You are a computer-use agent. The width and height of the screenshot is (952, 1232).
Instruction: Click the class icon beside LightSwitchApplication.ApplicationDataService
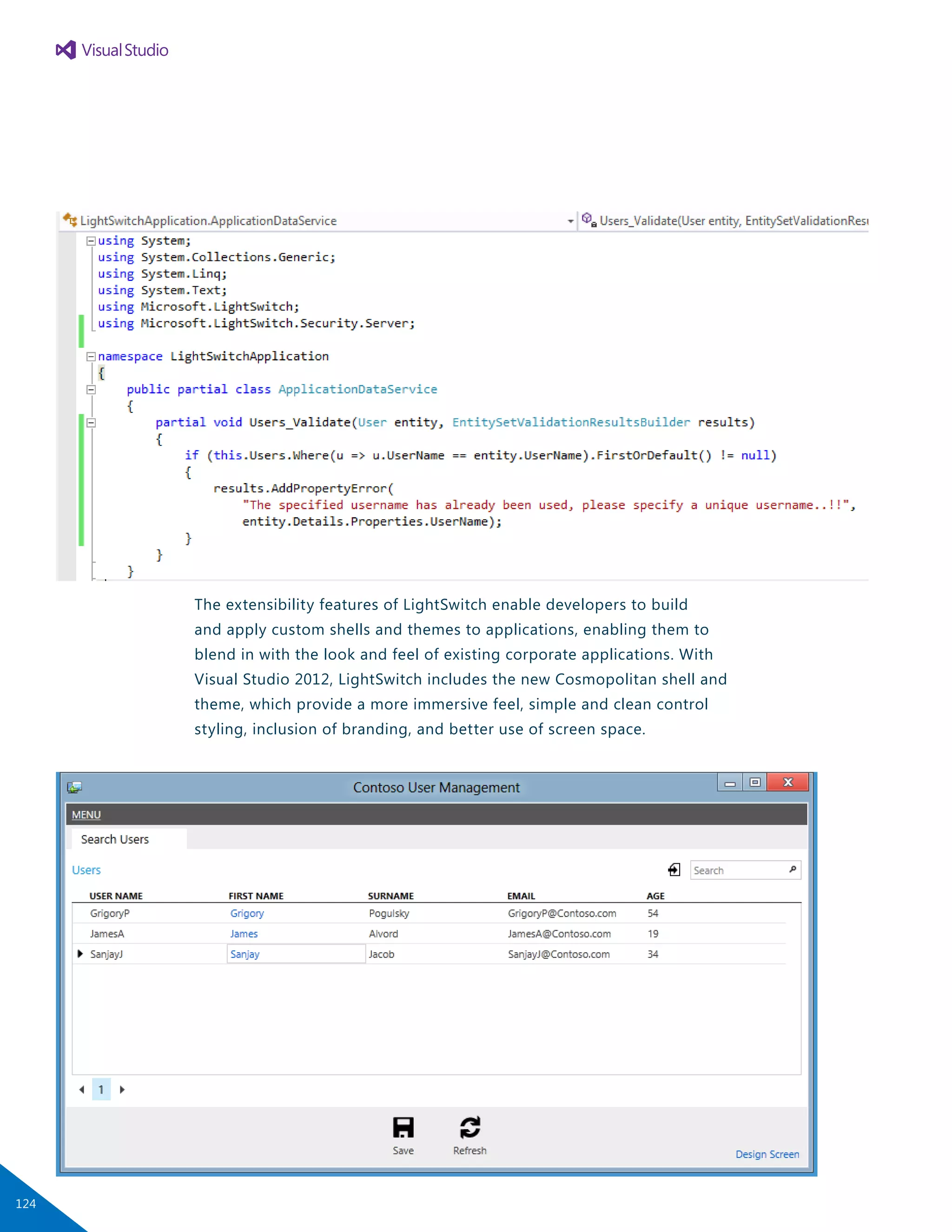pyautogui.click(x=70, y=220)
